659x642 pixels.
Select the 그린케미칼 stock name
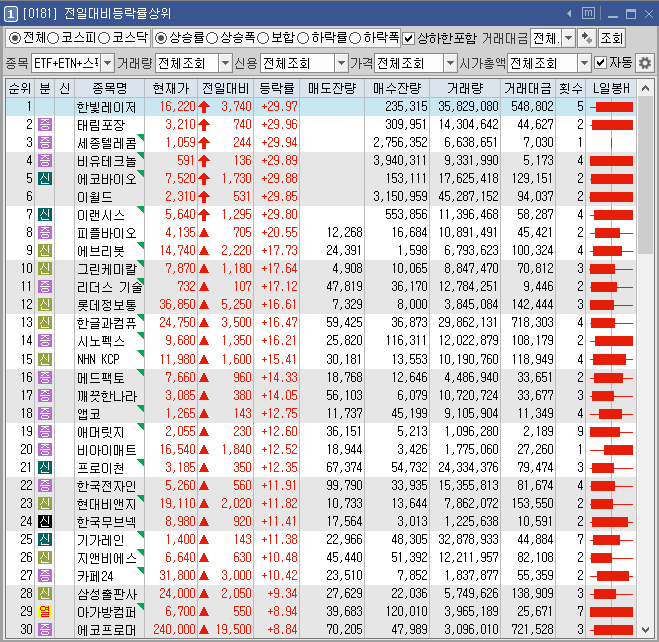click(107, 269)
